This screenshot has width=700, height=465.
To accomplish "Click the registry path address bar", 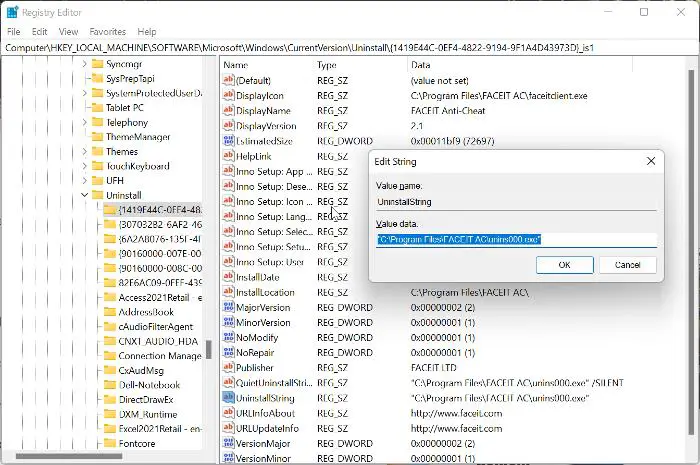I will point(350,48).
